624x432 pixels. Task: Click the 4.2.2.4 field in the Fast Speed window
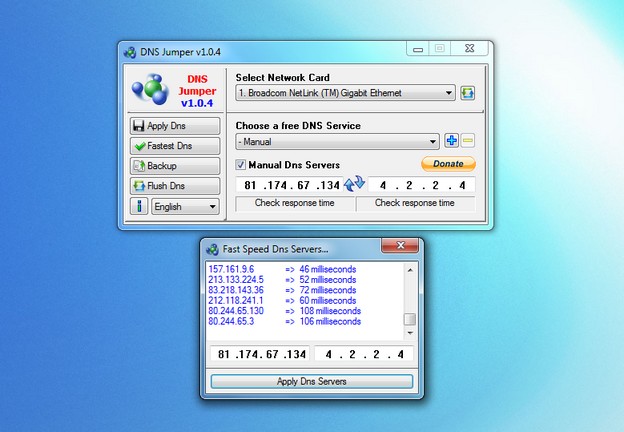364,354
